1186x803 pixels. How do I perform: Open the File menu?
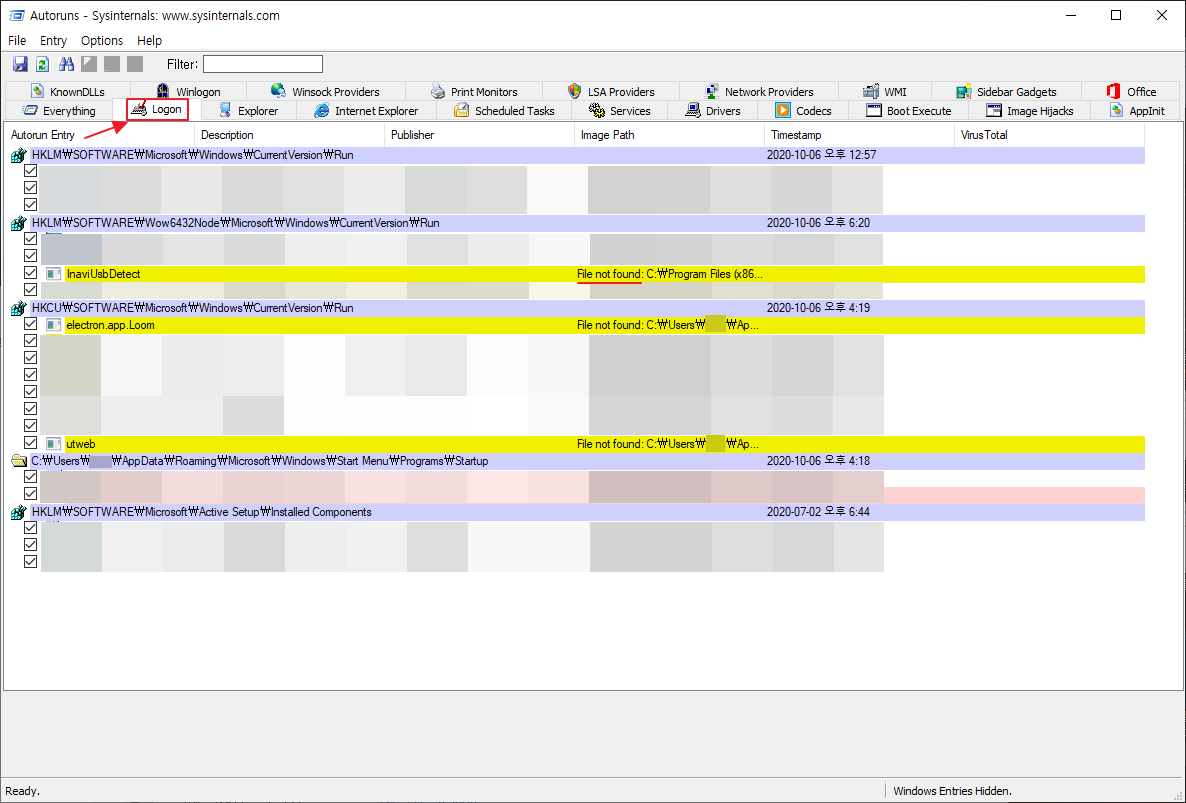coord(17,40)
